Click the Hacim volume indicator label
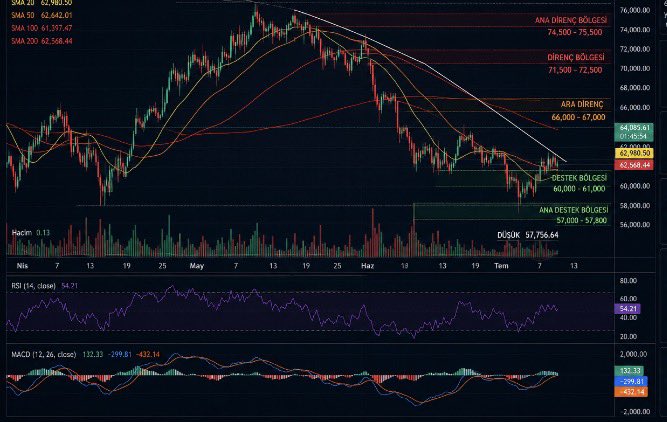The image size is (667, 422). (31, 233)
